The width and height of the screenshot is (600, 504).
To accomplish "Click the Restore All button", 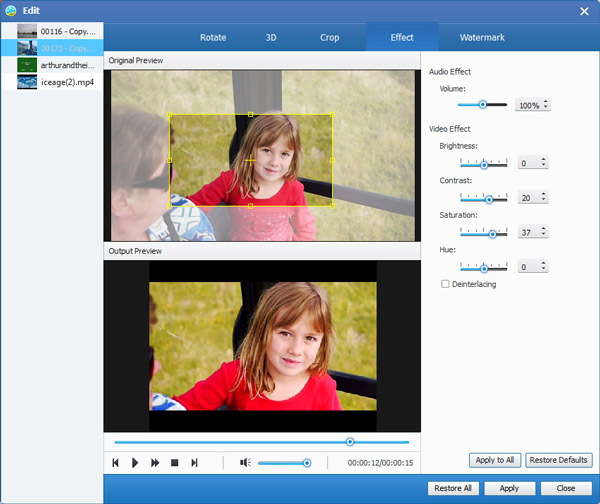I will click(x=453, y=488).
